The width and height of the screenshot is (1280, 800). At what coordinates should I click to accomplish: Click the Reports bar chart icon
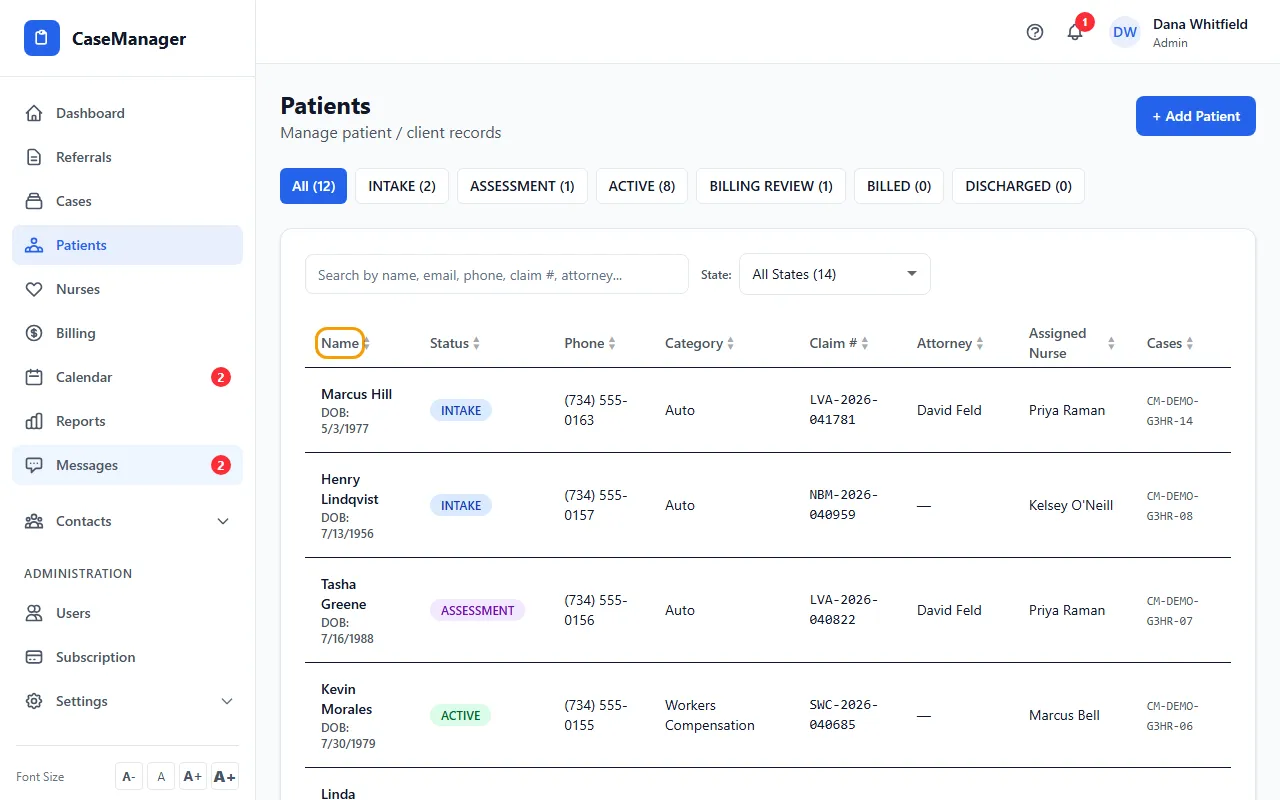[34, 421]
